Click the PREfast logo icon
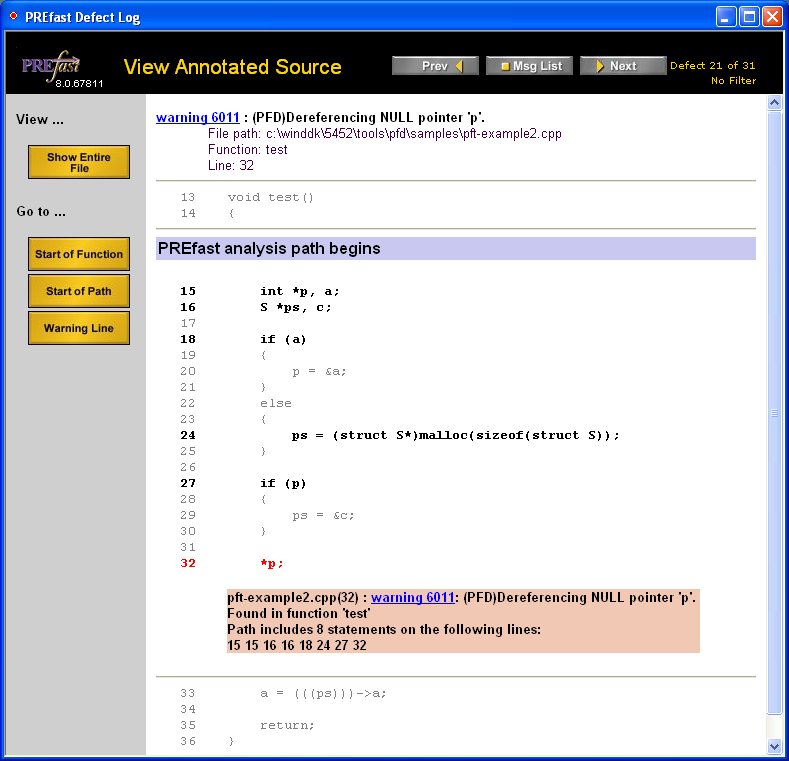 click(x=51, y=66)
